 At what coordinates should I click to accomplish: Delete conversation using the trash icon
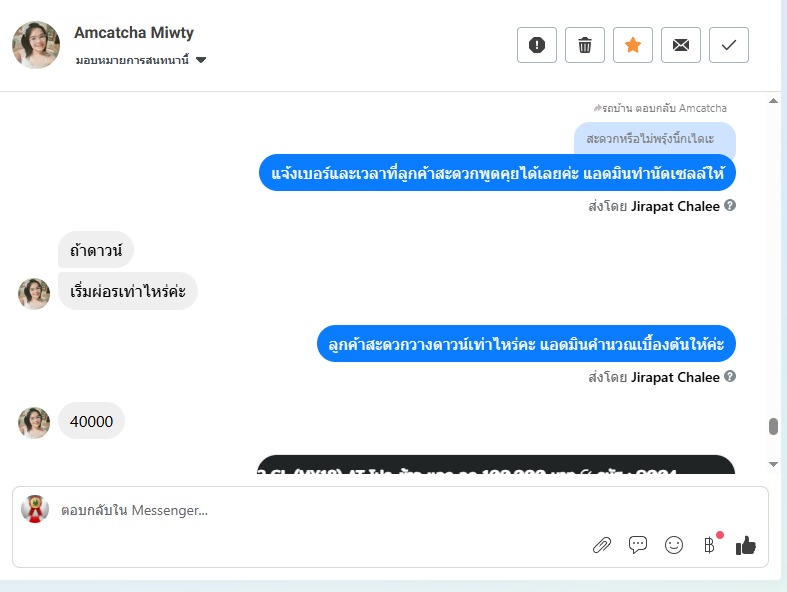pyautogui.click(x=585, y=45)
